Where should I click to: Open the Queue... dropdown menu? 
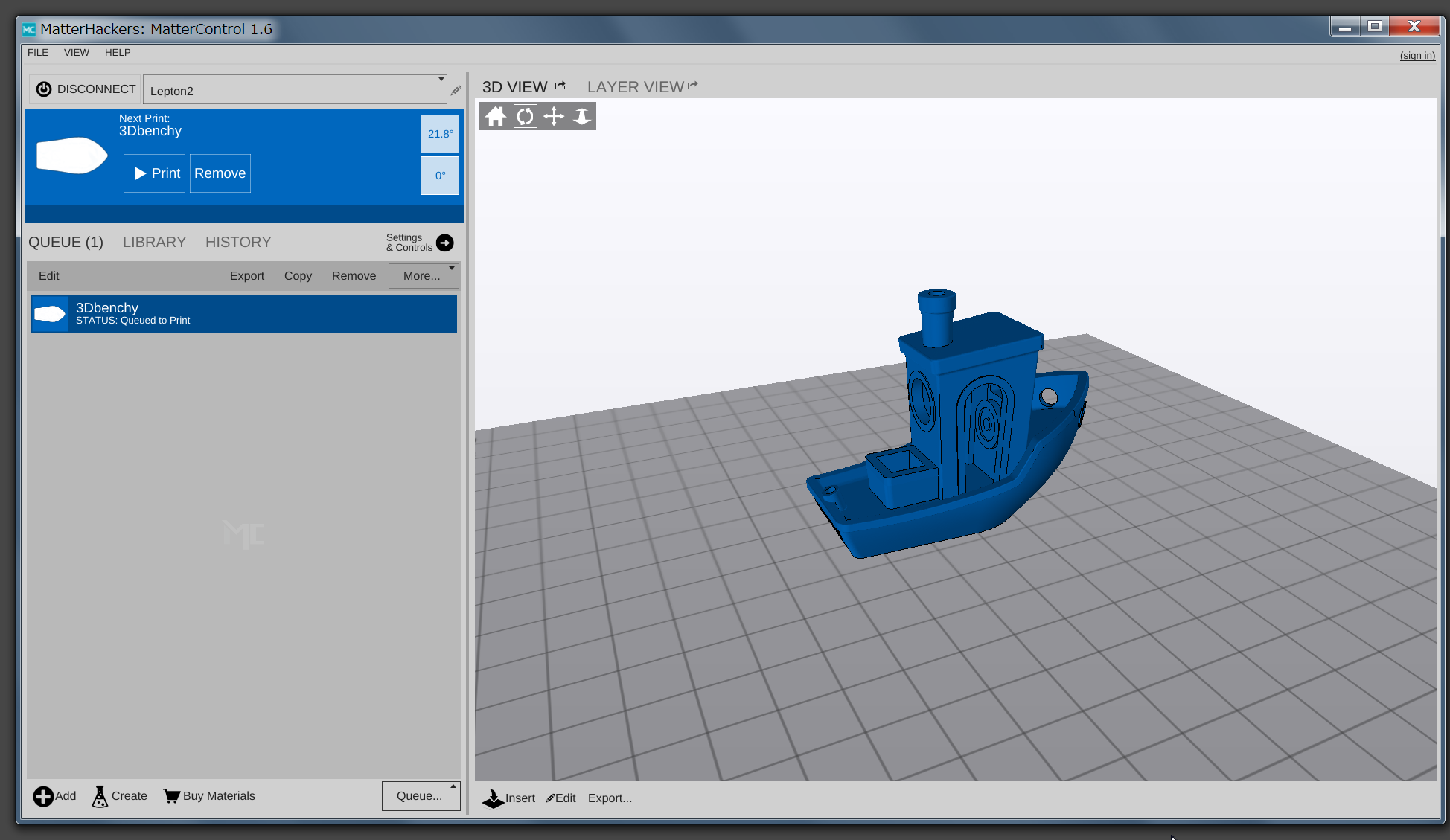tap(421, 796)
